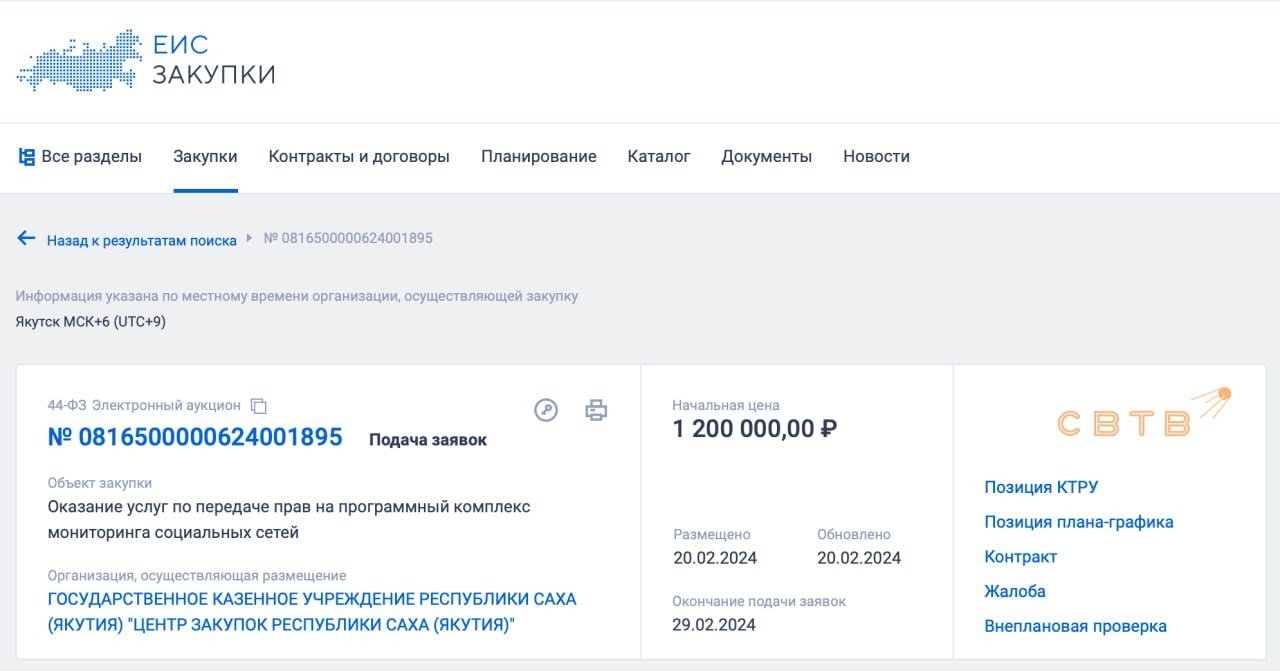
Task: Click the Подача заявок status label
Action: coord(428,440)
